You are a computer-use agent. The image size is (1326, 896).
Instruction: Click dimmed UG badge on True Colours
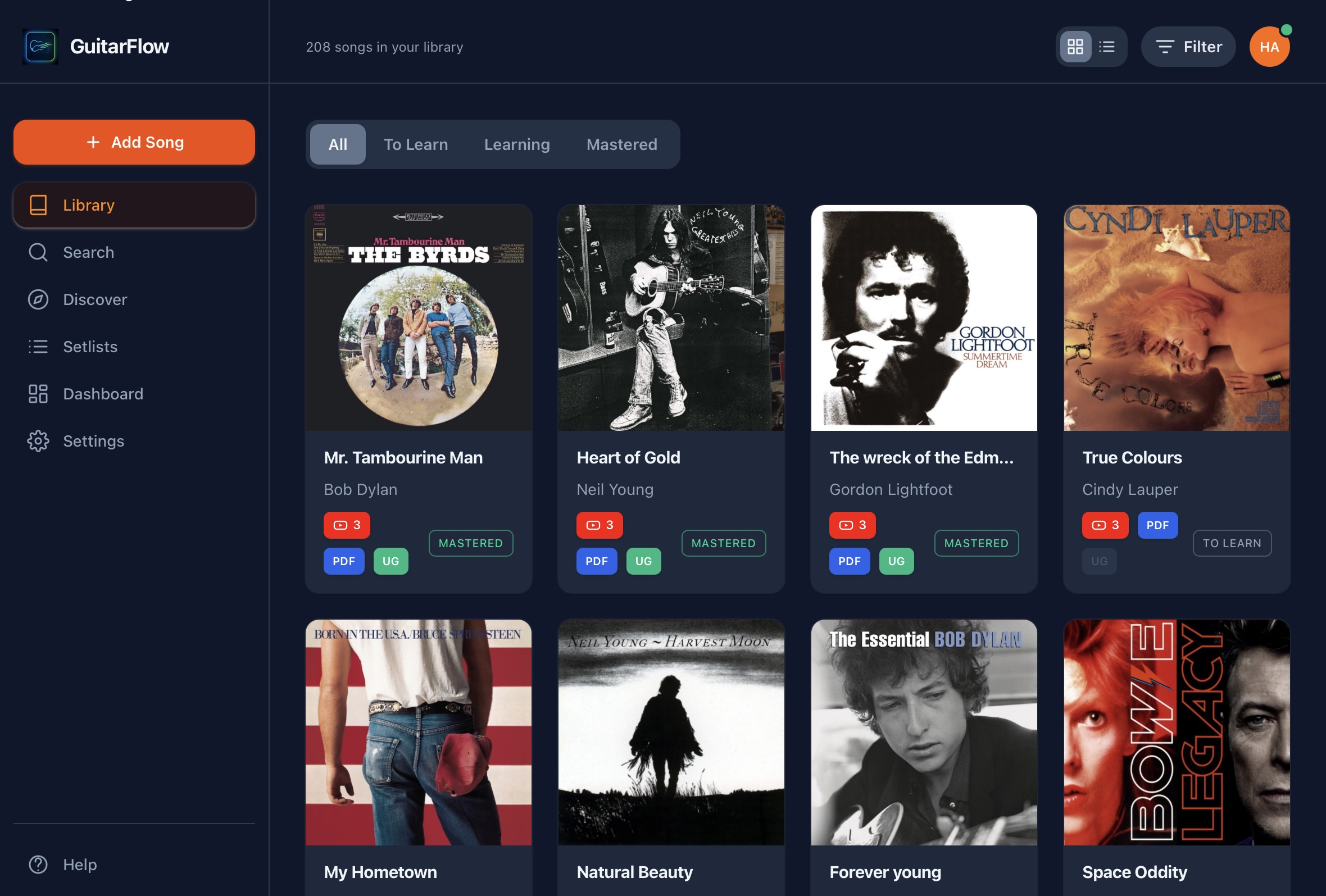tap(1100, 561)
